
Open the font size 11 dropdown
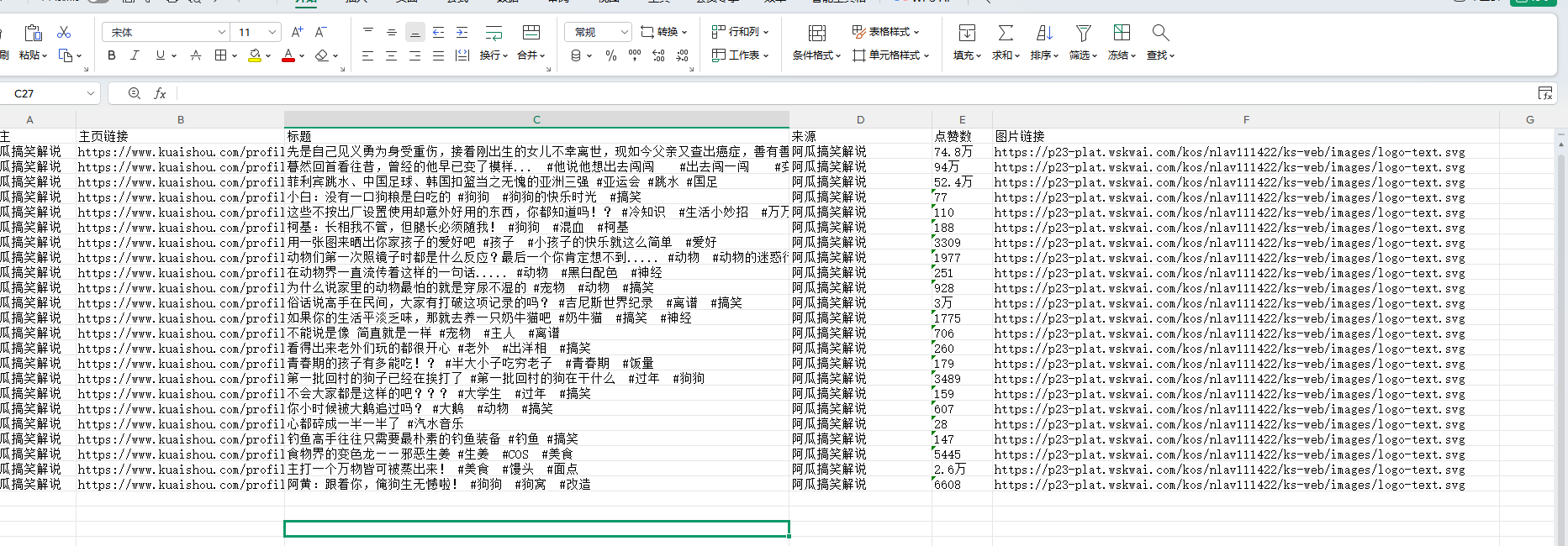coord(272,32)
